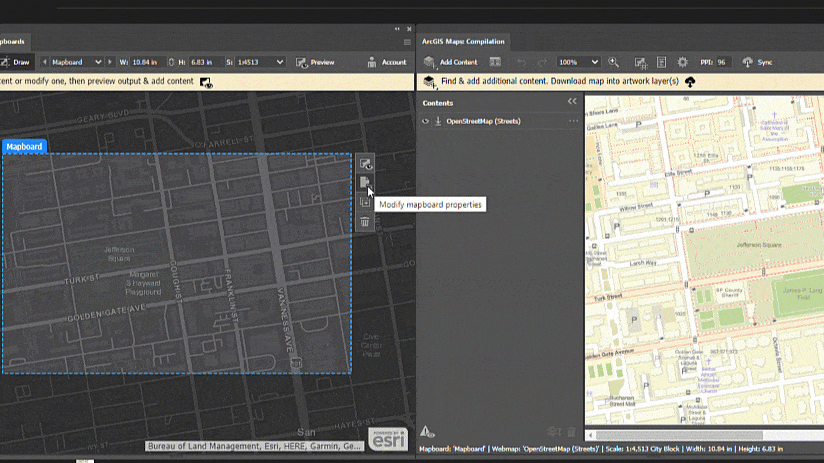Click the Sync button
This screenshot has width=824, height=463.
(x=757, y=62)
